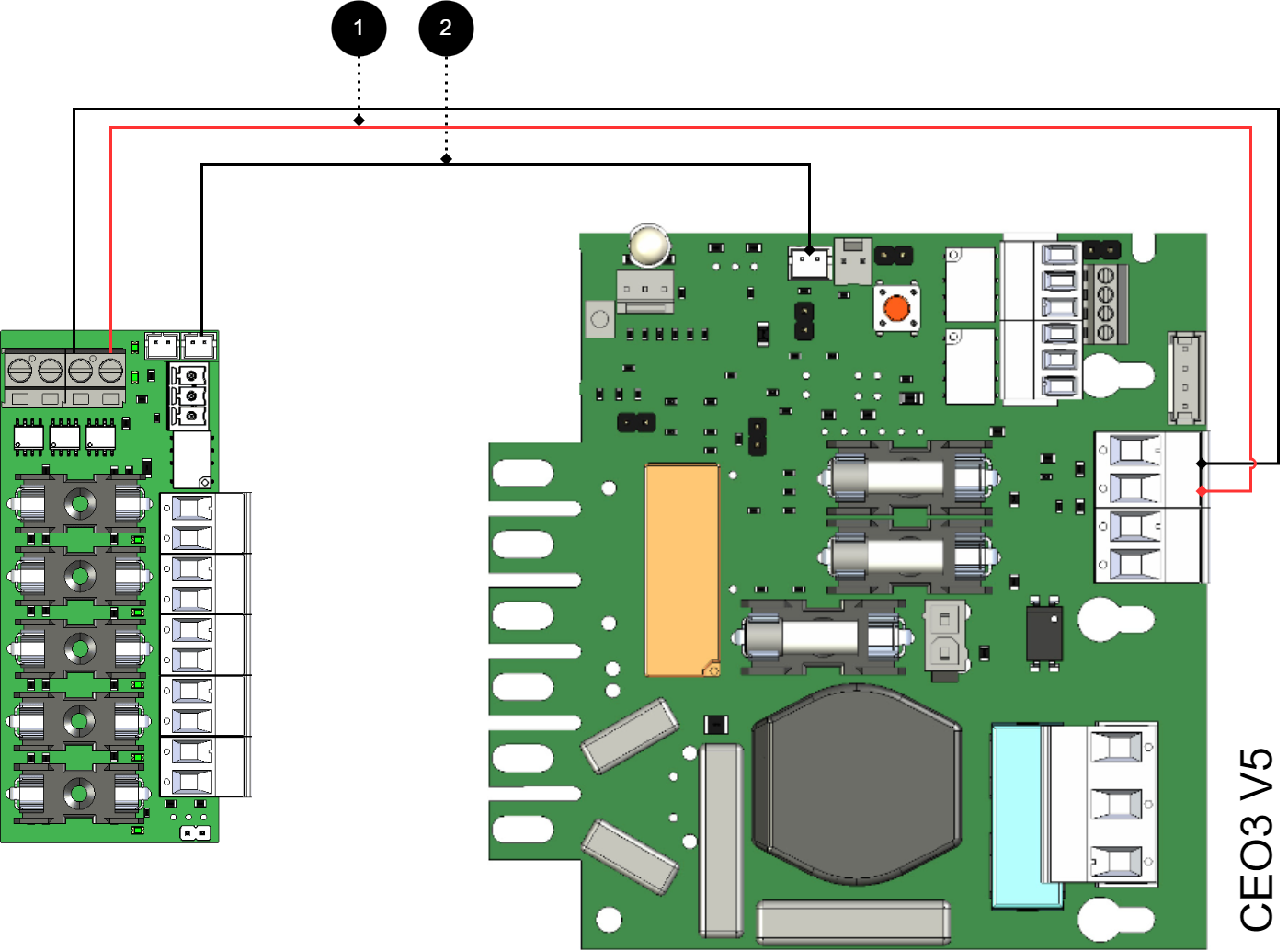Select the four-screw terminal block on small board
This screenshot has height=951, width=1288.
64,377
